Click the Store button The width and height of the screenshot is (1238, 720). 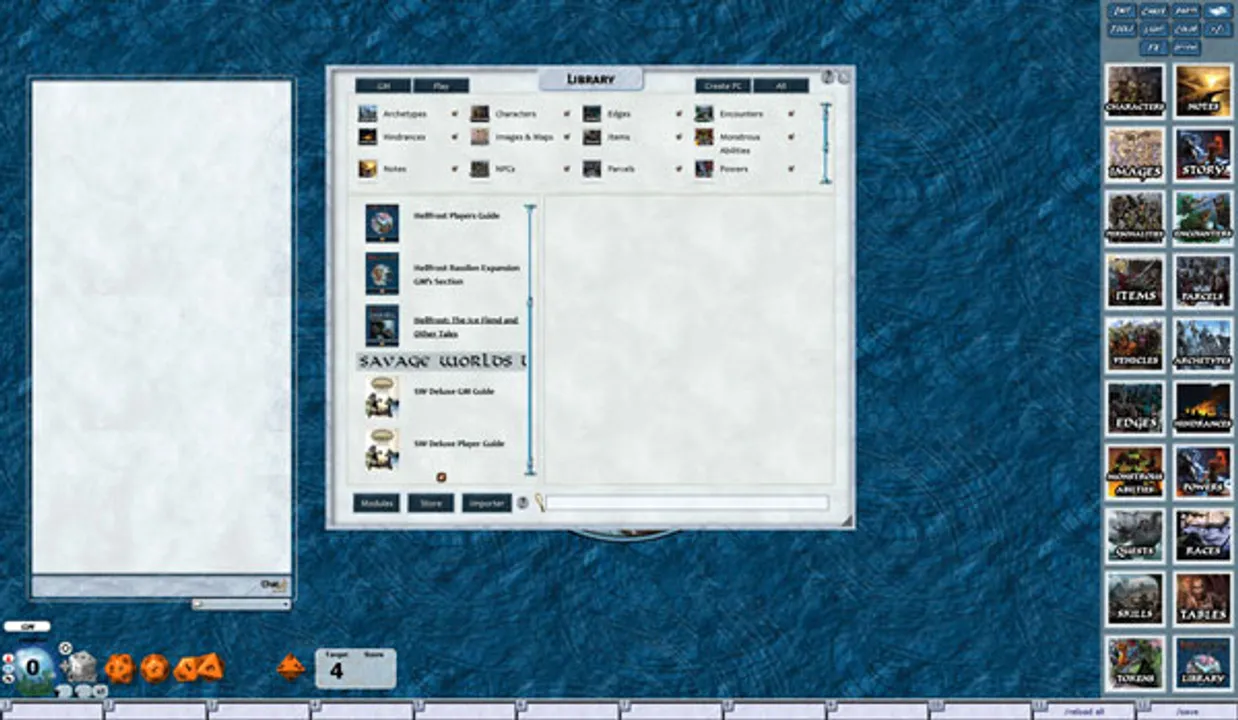431,503
